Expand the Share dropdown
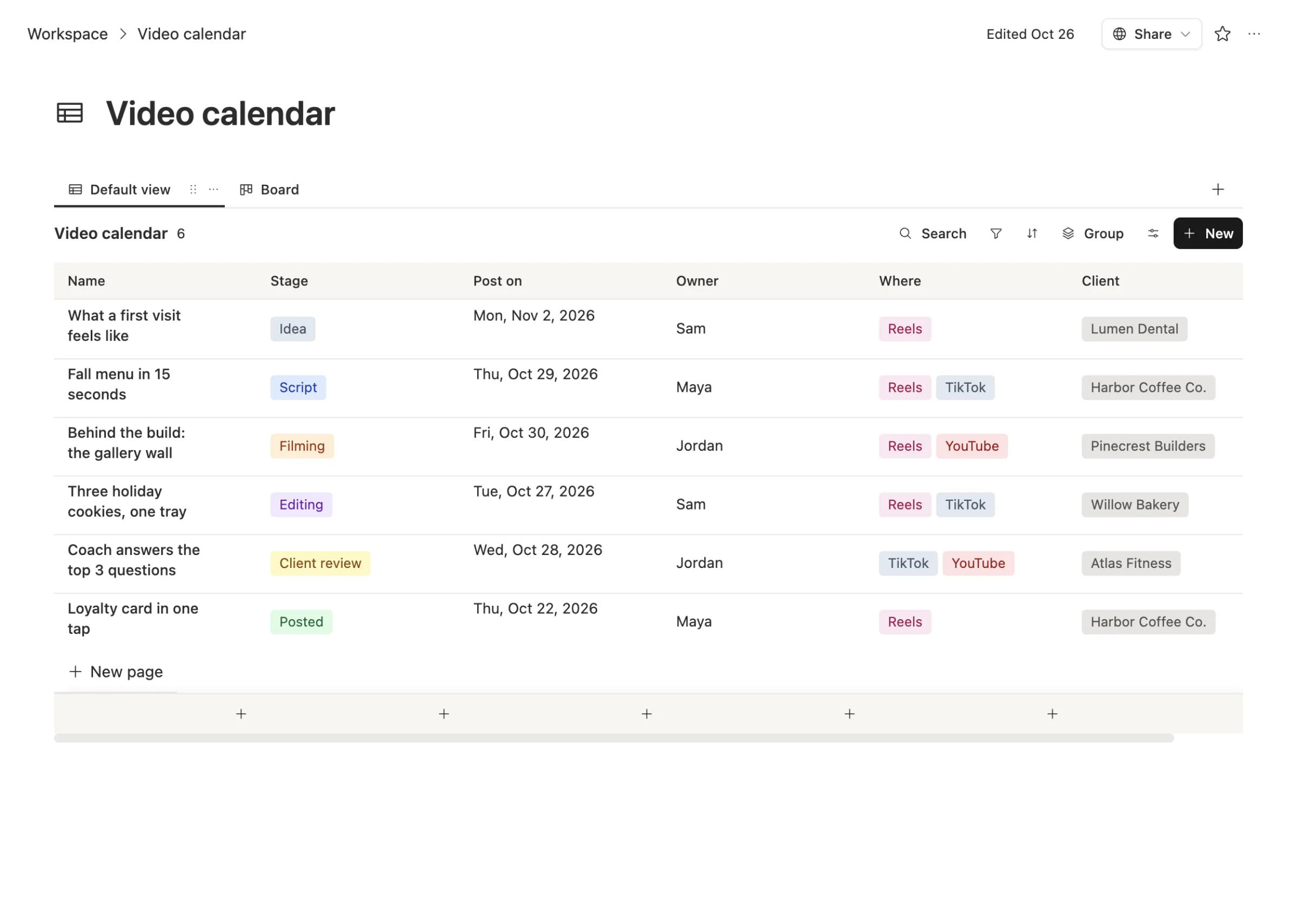This screenshot has width=1297, height=924. pyautogui.click(x=1152, y=34)
